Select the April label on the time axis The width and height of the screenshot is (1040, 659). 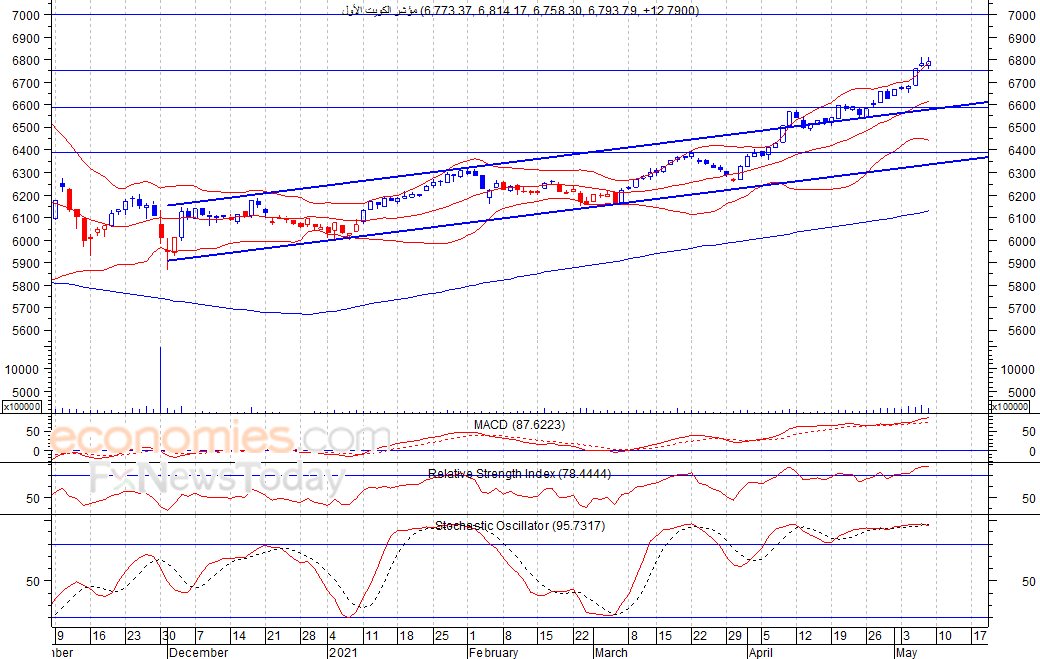pyautogui.click(x=760, y=652)
